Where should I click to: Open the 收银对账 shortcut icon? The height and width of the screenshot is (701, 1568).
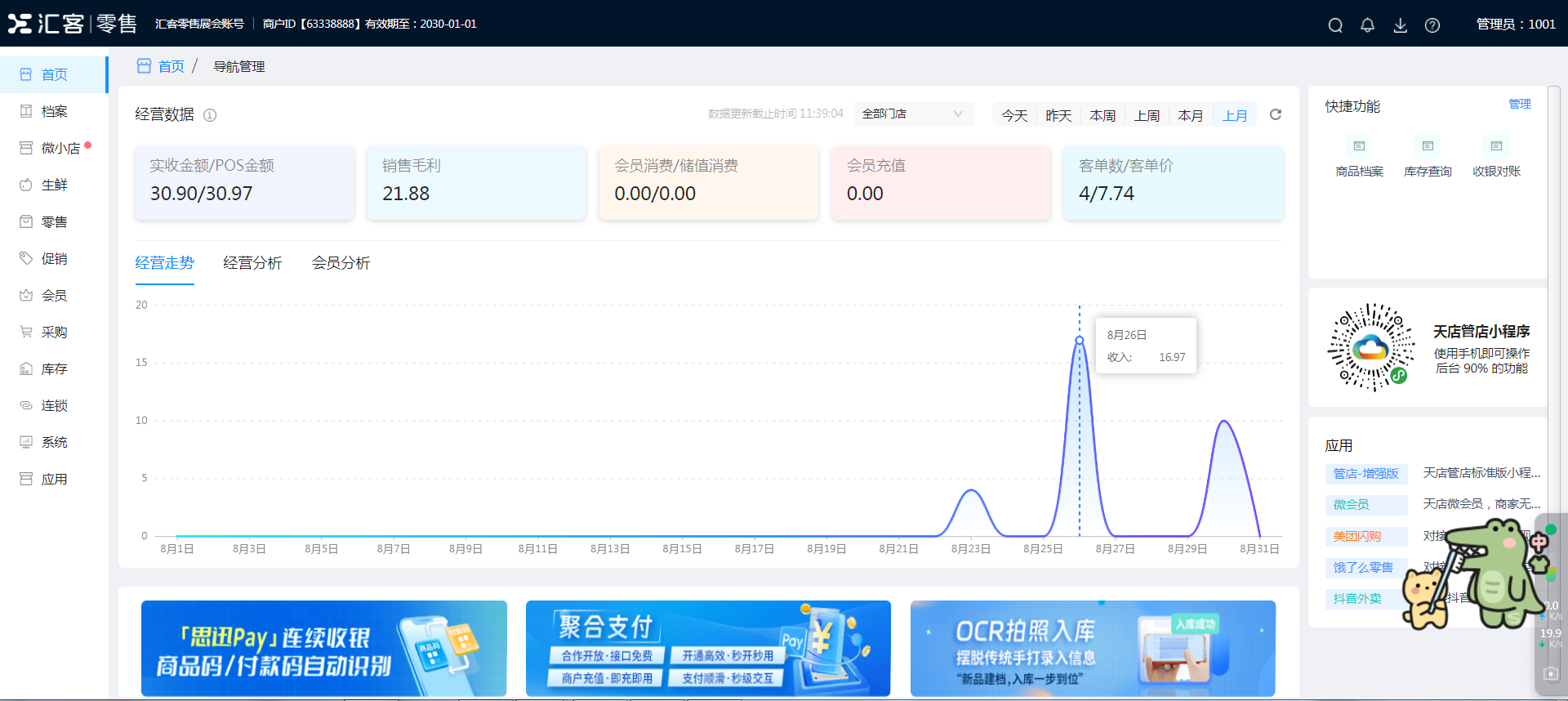[x=1496, y=146]
